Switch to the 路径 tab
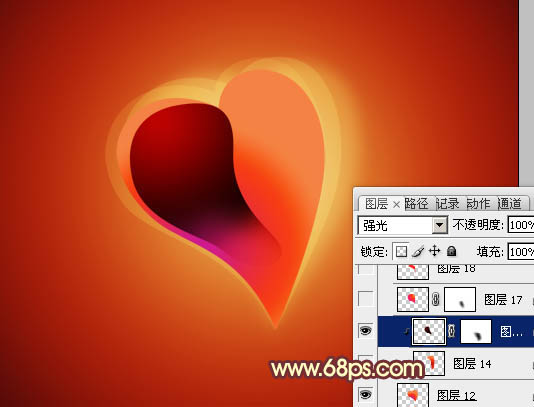This screenshot has width=534, height=407. click(416, 204)
